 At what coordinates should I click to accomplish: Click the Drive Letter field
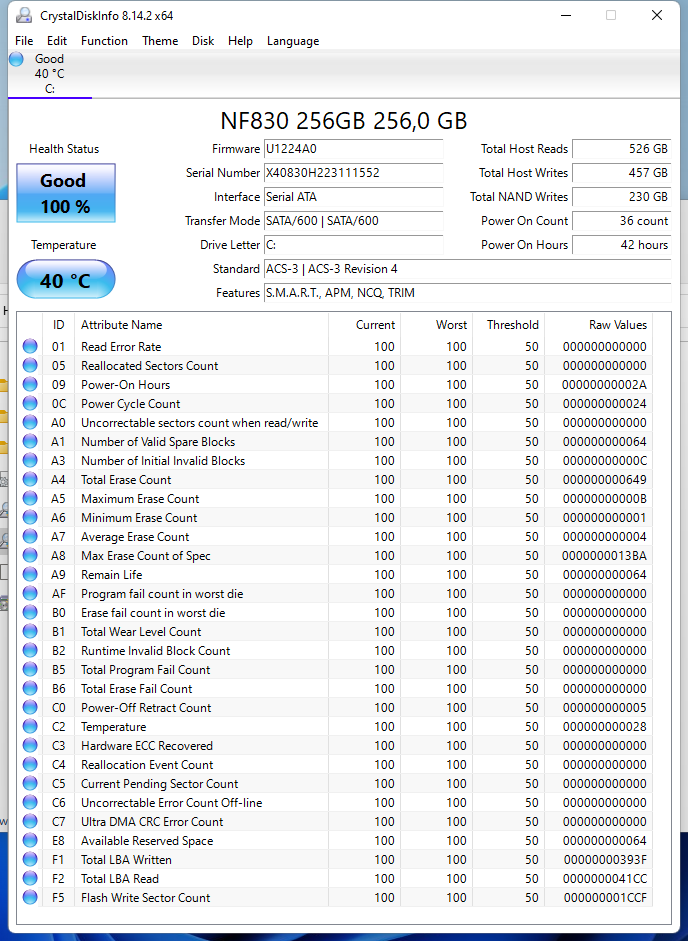point(354,245)
